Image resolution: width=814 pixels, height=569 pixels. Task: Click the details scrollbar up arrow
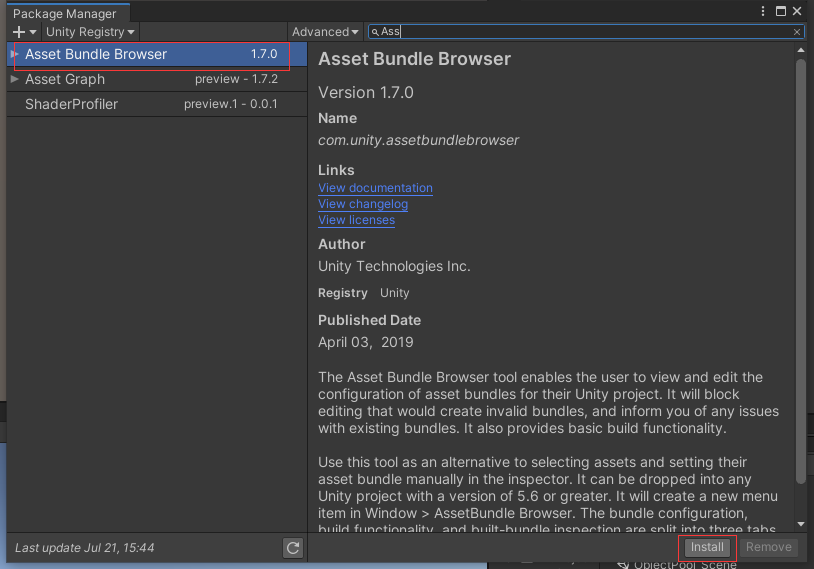point(801,50)
